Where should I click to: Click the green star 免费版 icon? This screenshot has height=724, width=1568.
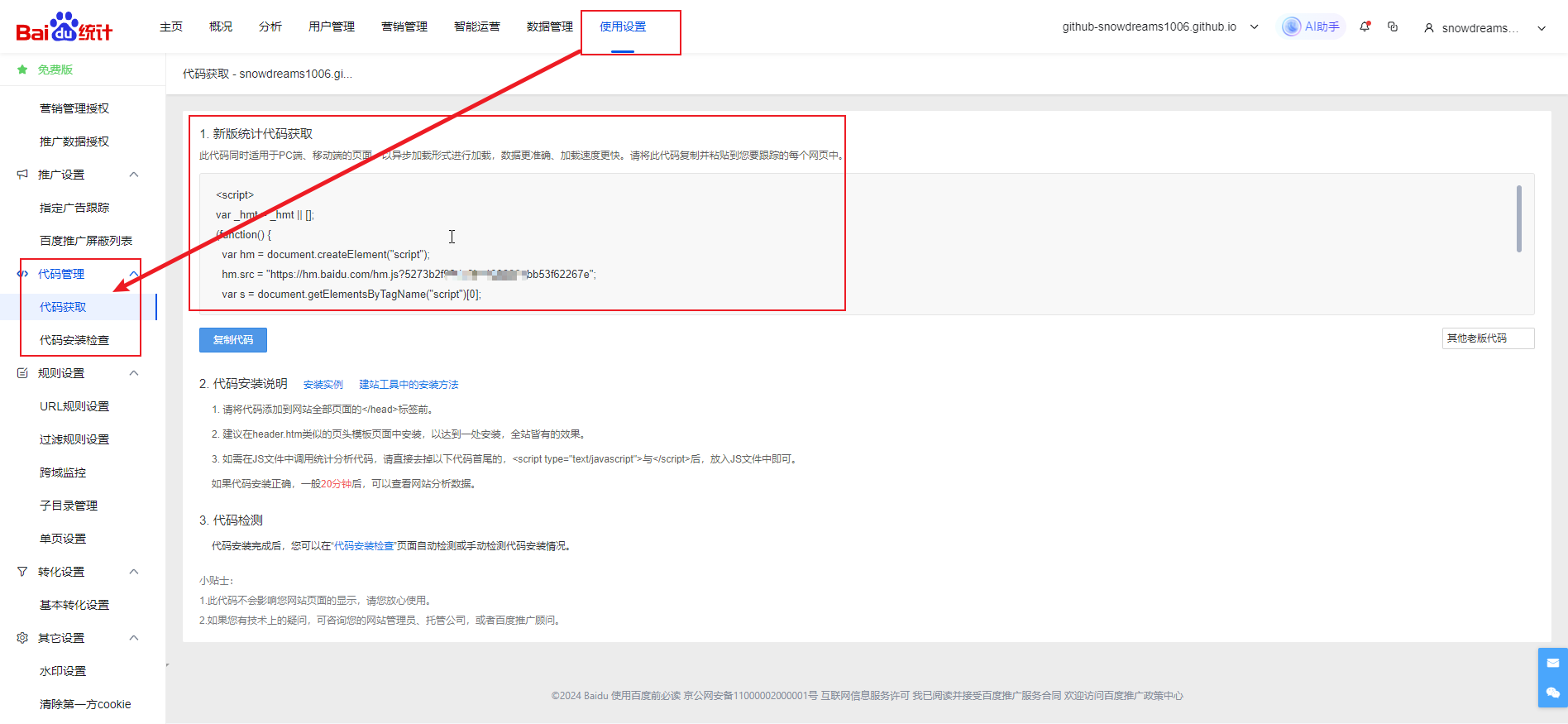22,70
